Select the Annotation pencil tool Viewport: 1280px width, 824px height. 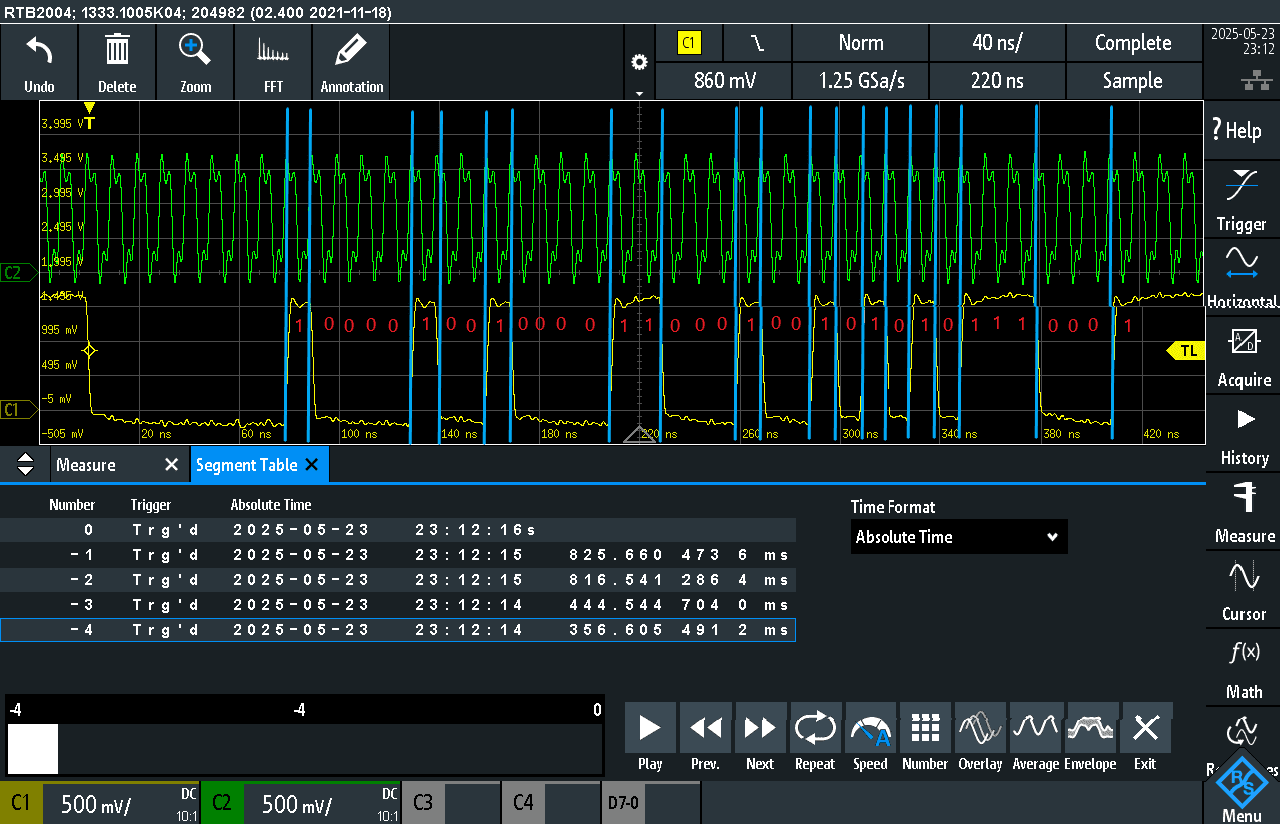tap(352, 62)
